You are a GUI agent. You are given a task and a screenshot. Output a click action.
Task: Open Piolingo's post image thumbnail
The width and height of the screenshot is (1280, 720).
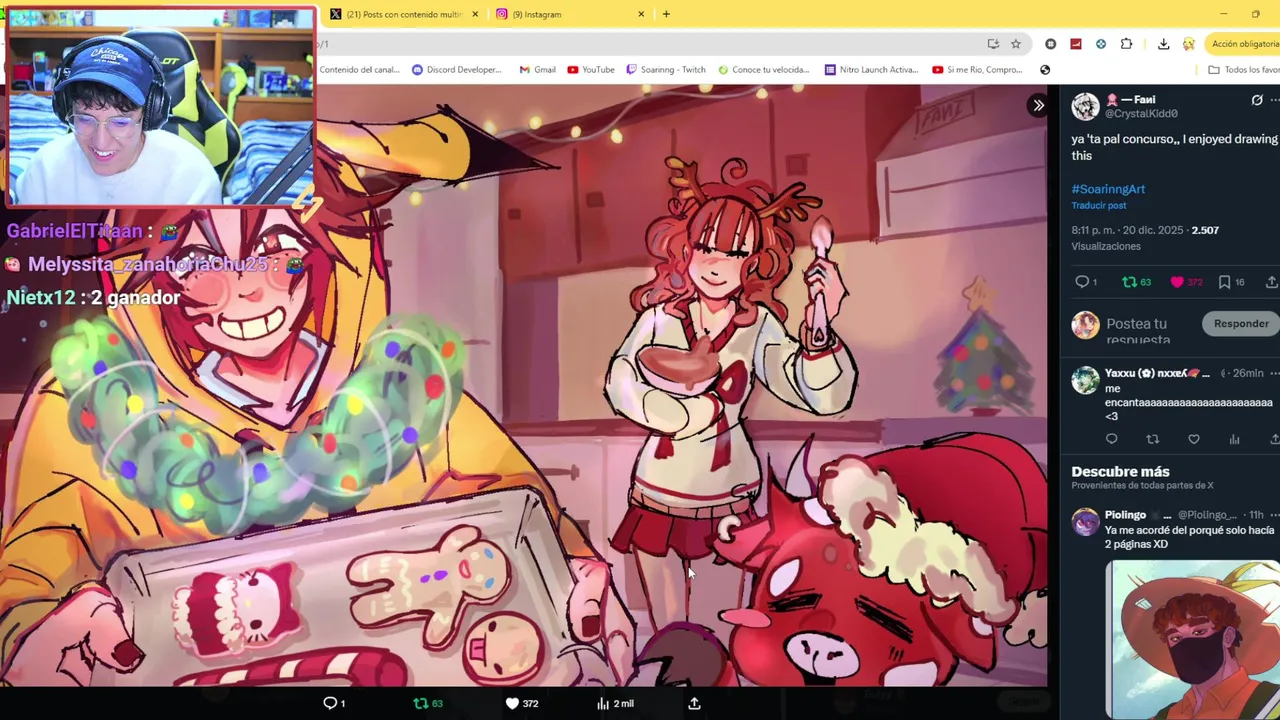click(x=1193, y=639)
